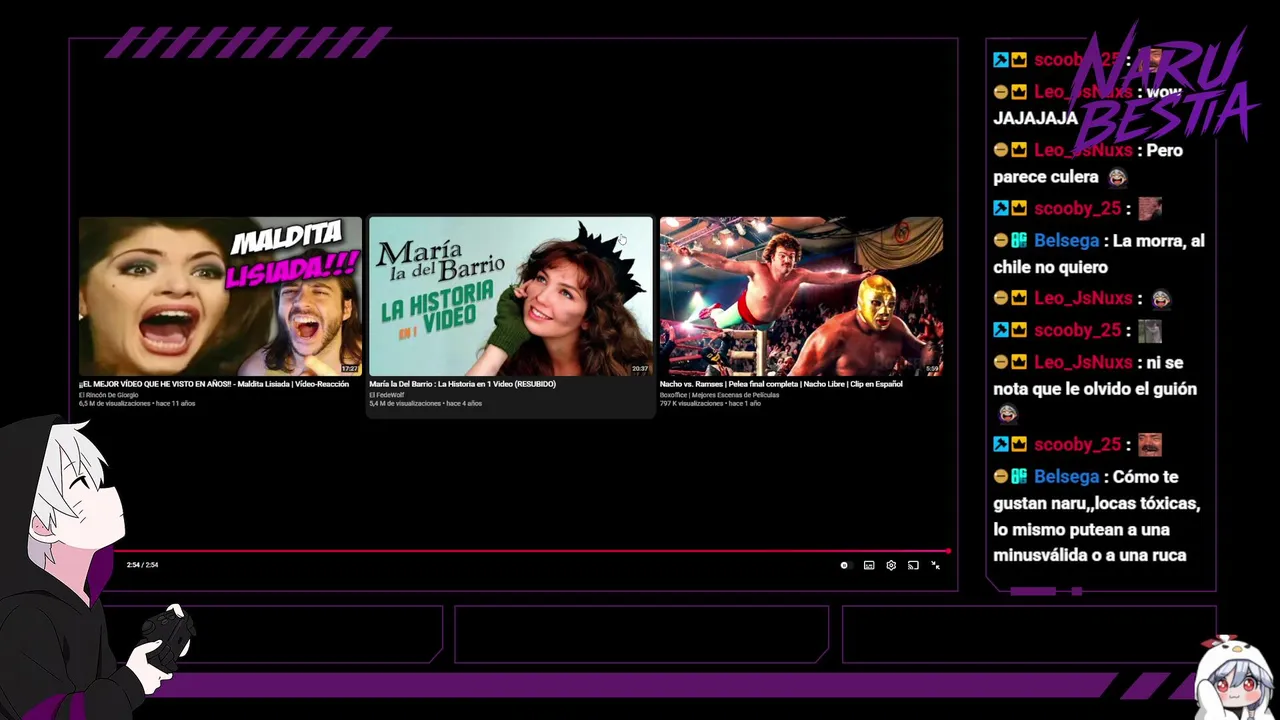Screen dimensions: 1280x720
Task: Click 'Belsega' before 'Cómo te gustan naru'
Action: (x=1066, y=477)
